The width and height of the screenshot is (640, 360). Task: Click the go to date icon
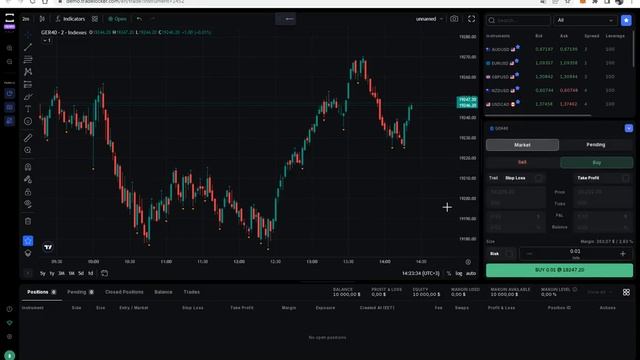click(104, 273)
